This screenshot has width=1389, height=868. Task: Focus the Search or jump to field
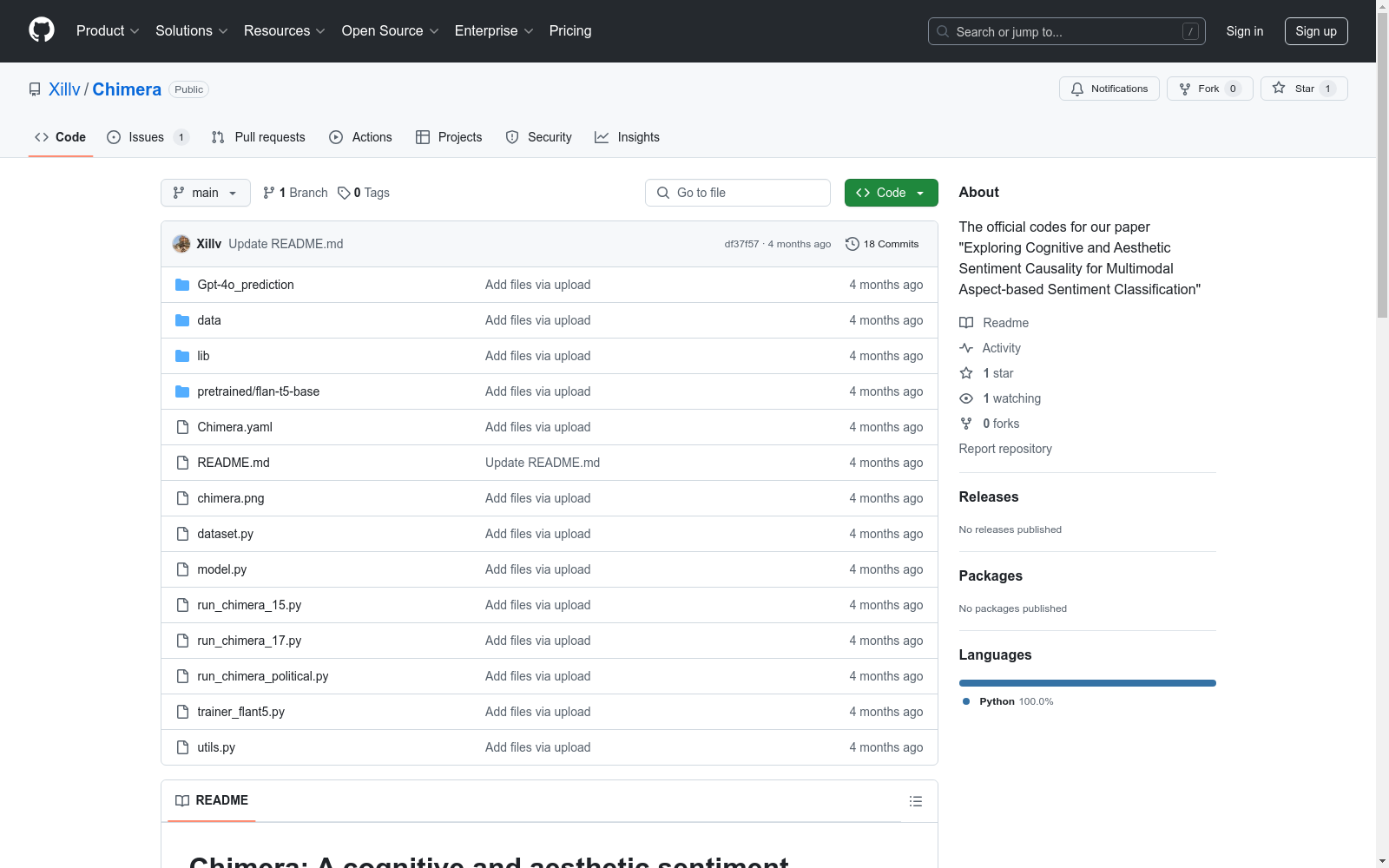[x=1066, y=31]
